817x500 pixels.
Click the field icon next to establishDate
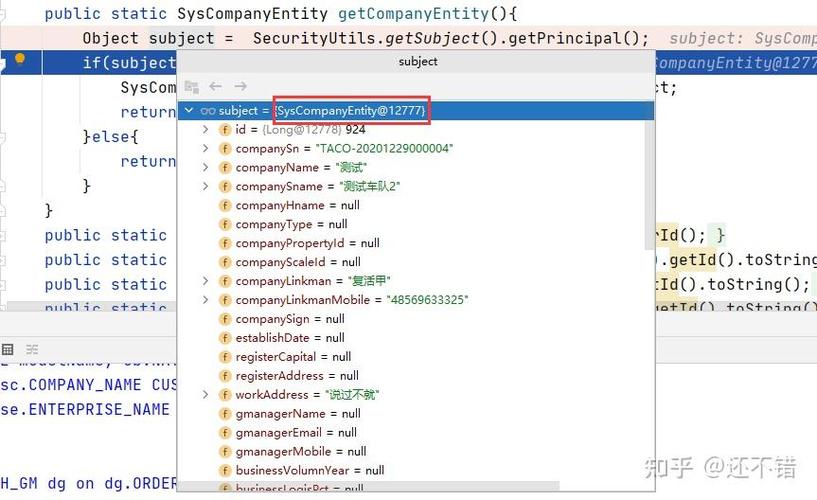point(225,338)
